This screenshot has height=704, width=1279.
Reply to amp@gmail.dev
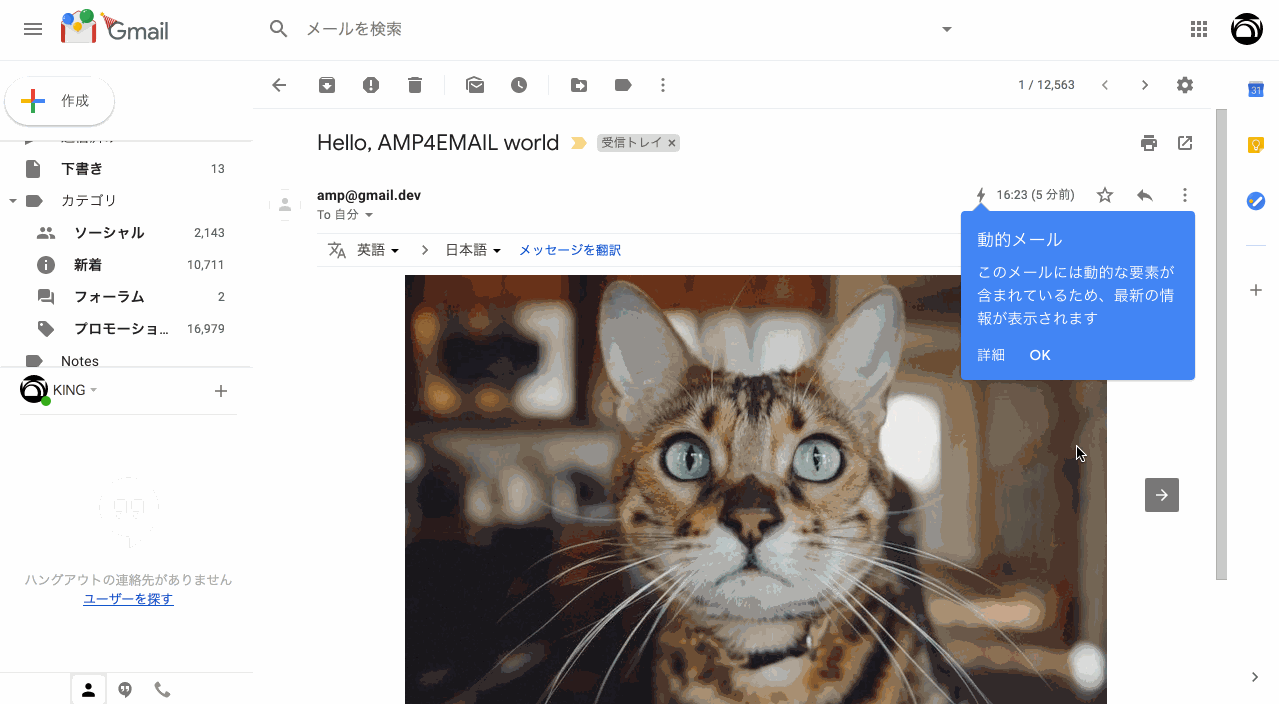[1145, 194]
